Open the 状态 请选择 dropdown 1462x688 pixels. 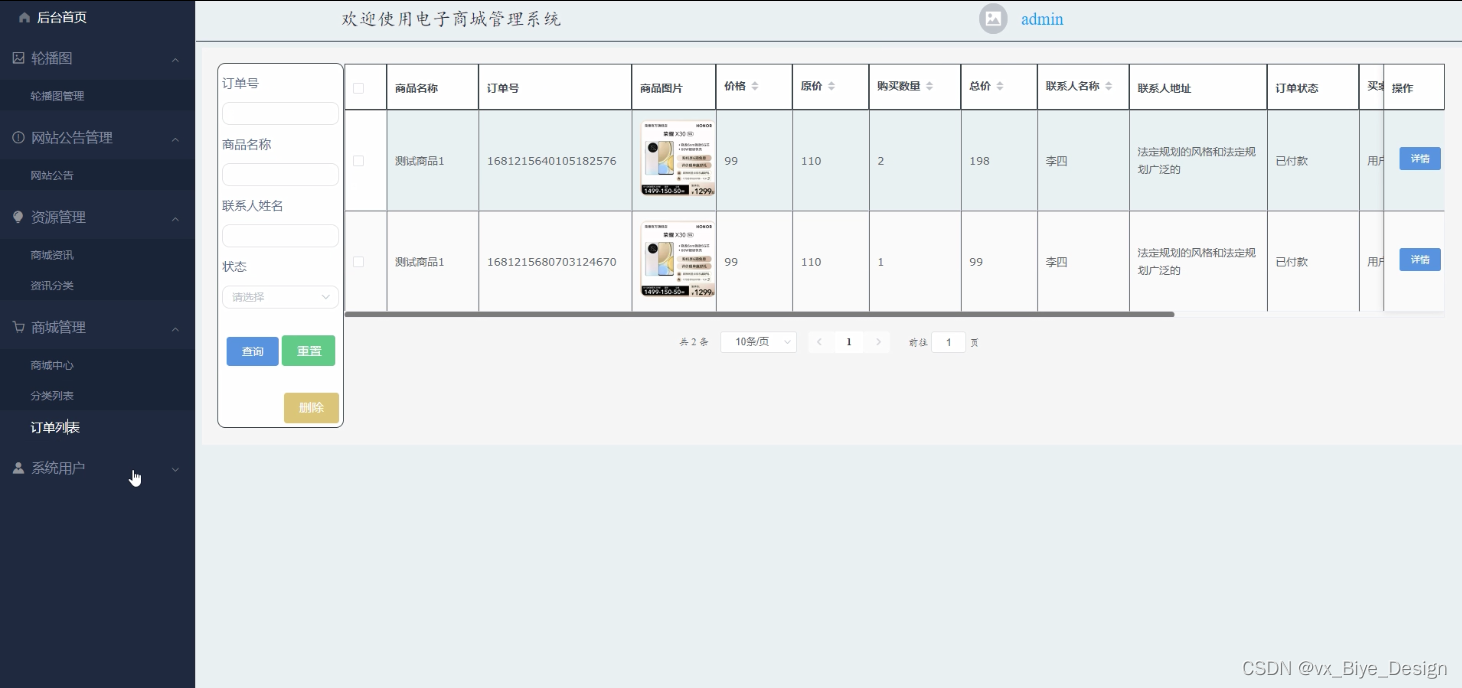[x=280, y=297]
